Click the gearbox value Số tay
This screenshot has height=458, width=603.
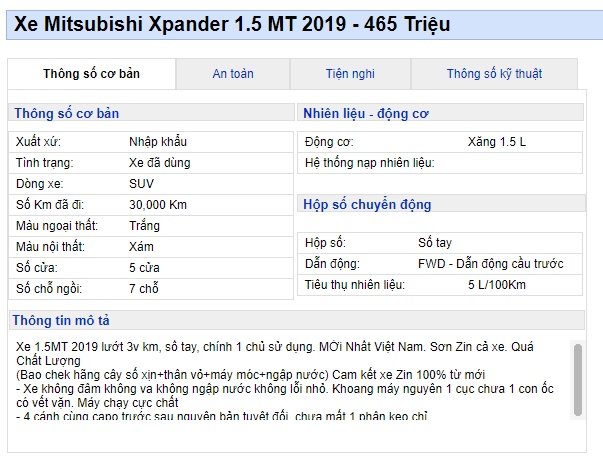coord(435,243)
